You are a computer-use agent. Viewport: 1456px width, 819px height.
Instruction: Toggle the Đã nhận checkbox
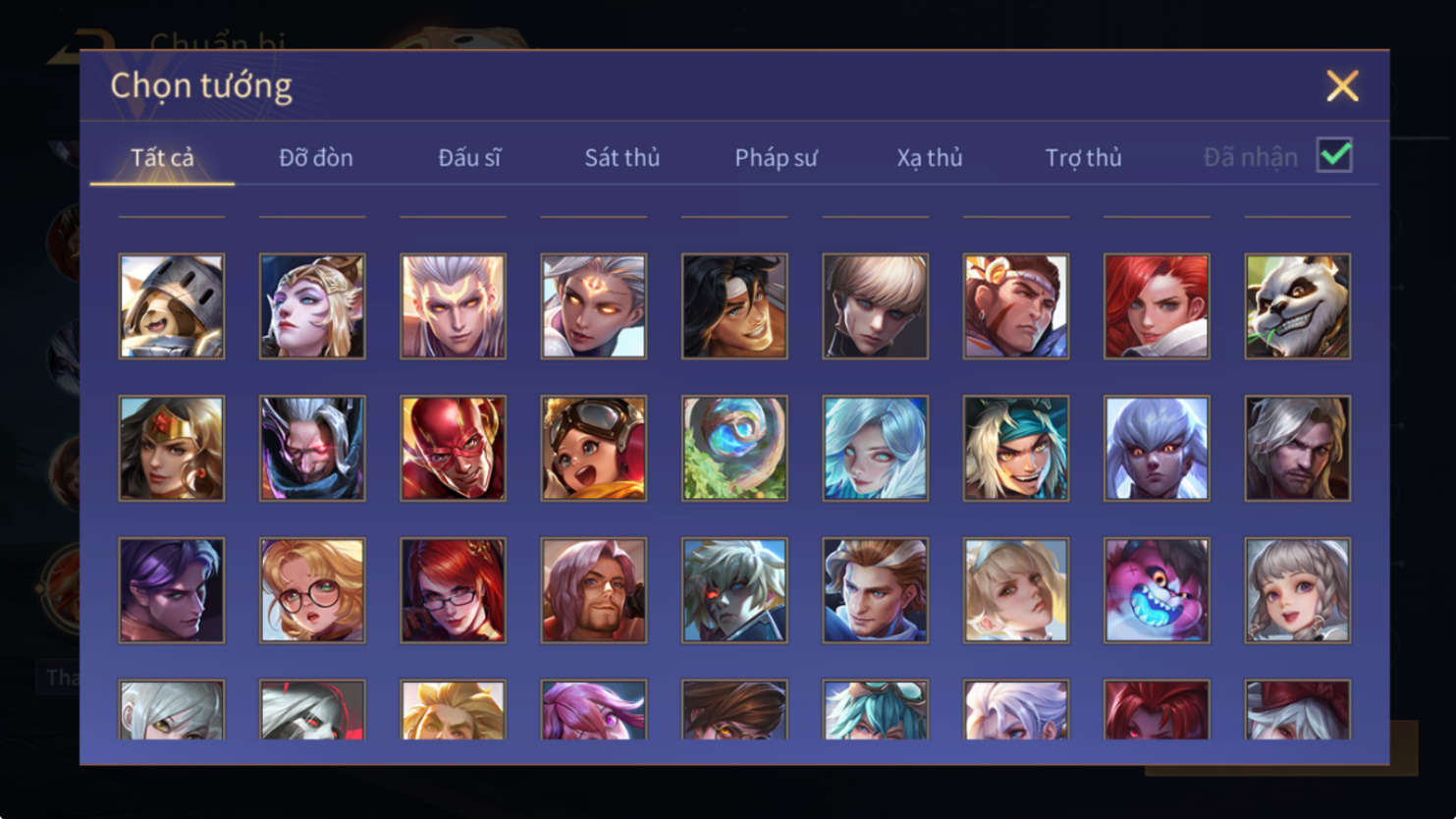point(1334,155)
